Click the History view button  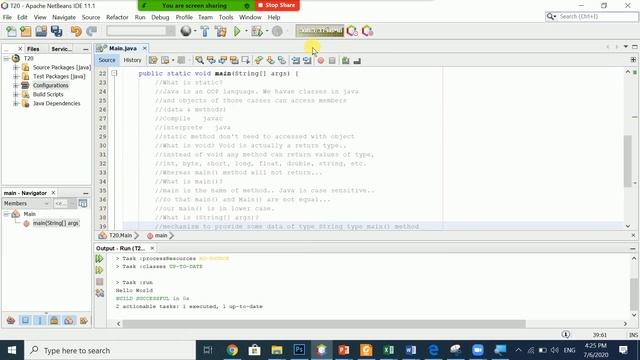pos(132,60)
